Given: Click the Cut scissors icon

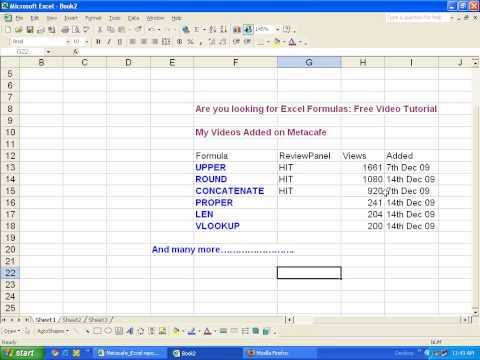Looking at the screenshot, I should click(x=100, y=30).
